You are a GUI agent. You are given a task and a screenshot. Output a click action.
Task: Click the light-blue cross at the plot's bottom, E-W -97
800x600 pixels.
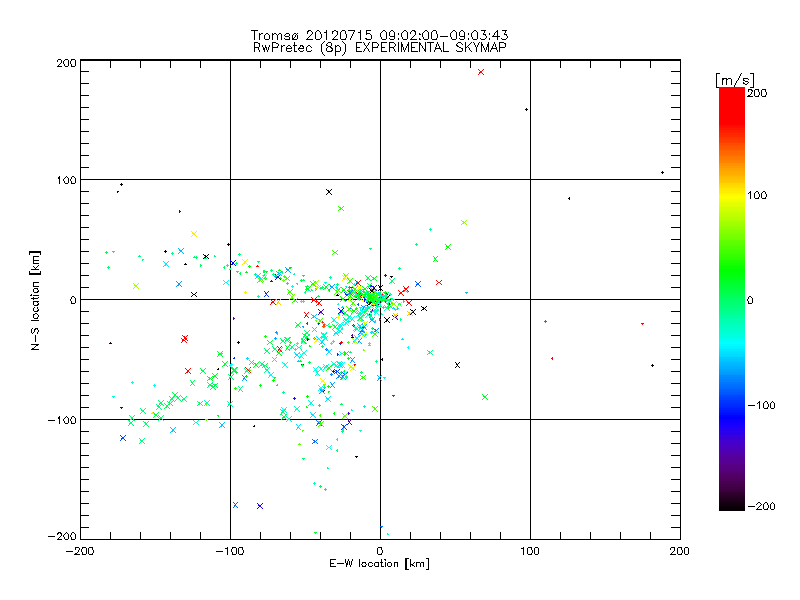click(x=235, y=505)
